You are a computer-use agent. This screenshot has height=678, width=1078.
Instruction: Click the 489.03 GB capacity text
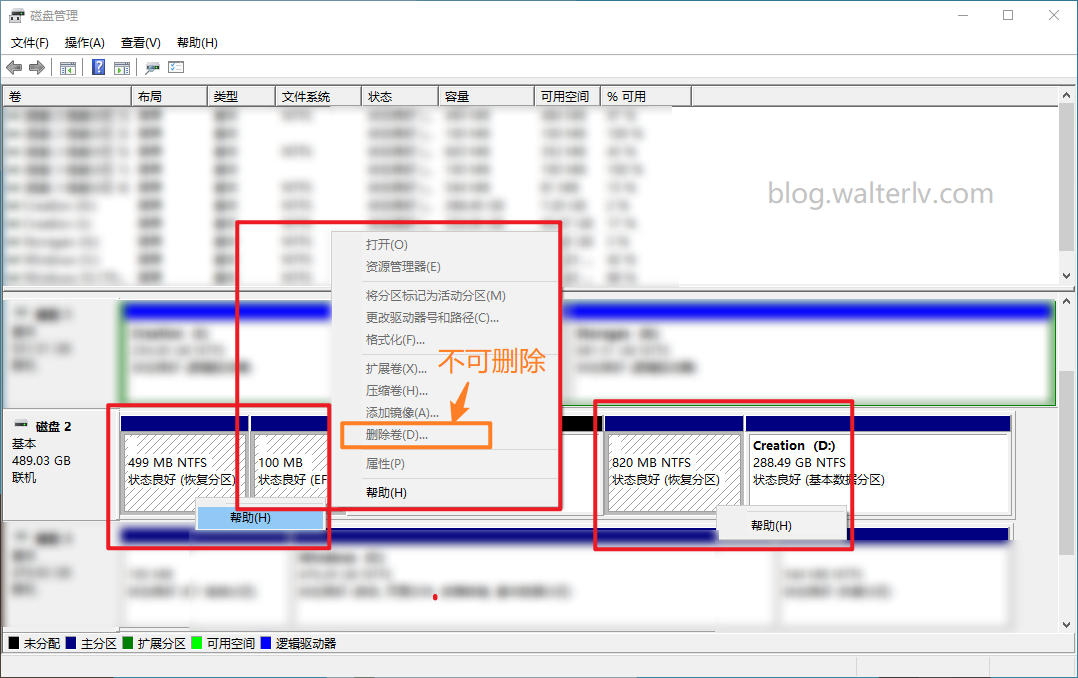coord(41,461)
